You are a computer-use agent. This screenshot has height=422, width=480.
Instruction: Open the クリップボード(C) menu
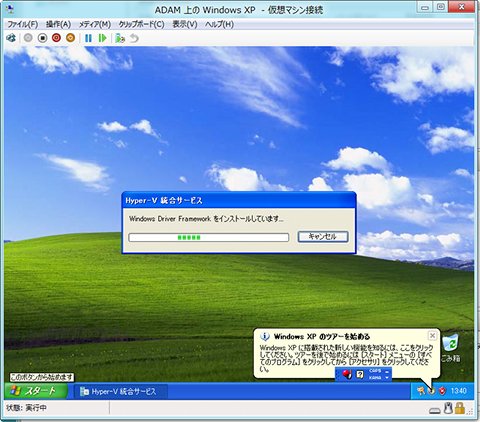point(141,24)
